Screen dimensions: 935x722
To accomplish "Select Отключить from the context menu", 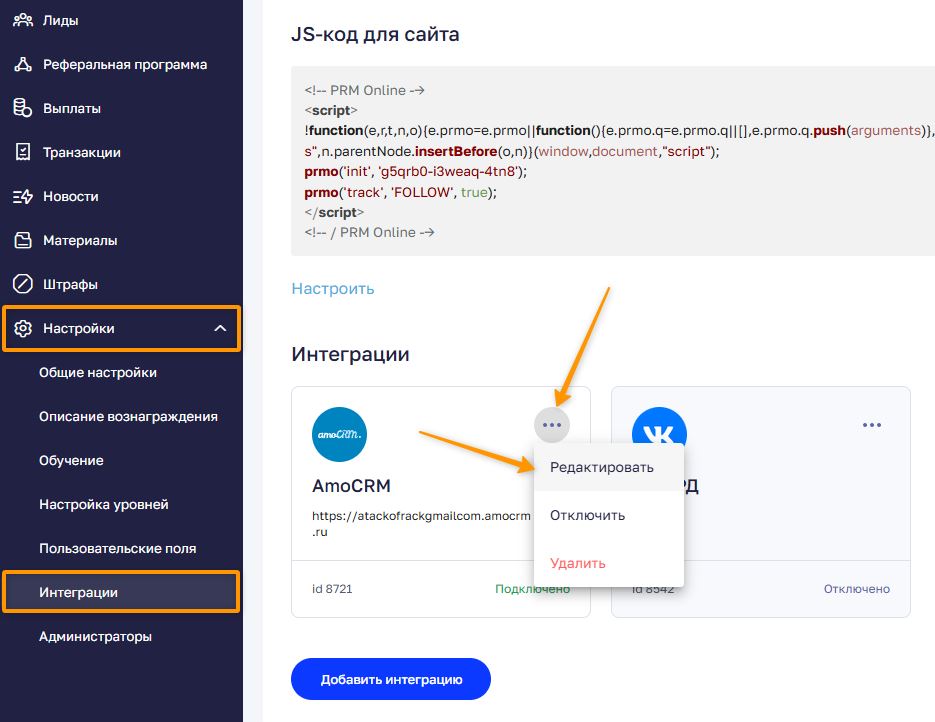I will [587, 515].
